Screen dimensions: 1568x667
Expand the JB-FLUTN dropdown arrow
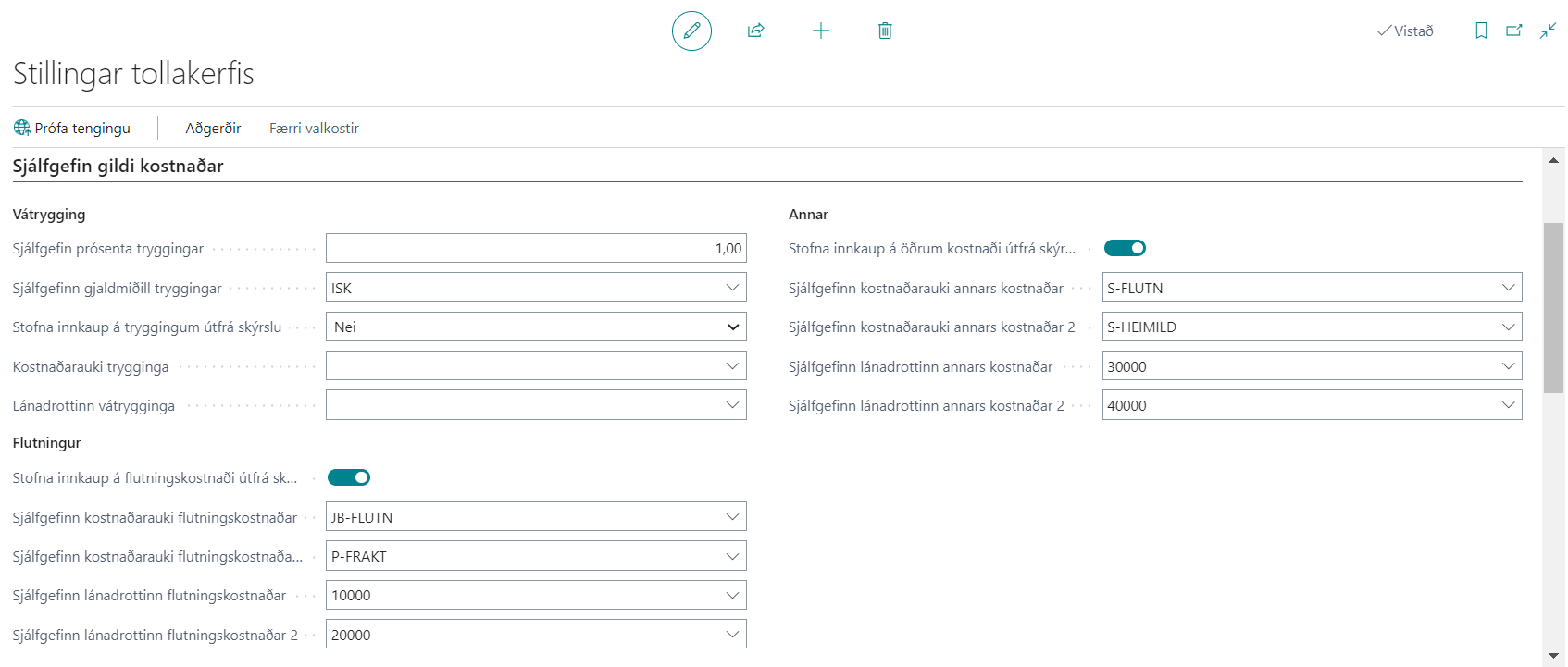click(732, 517)
